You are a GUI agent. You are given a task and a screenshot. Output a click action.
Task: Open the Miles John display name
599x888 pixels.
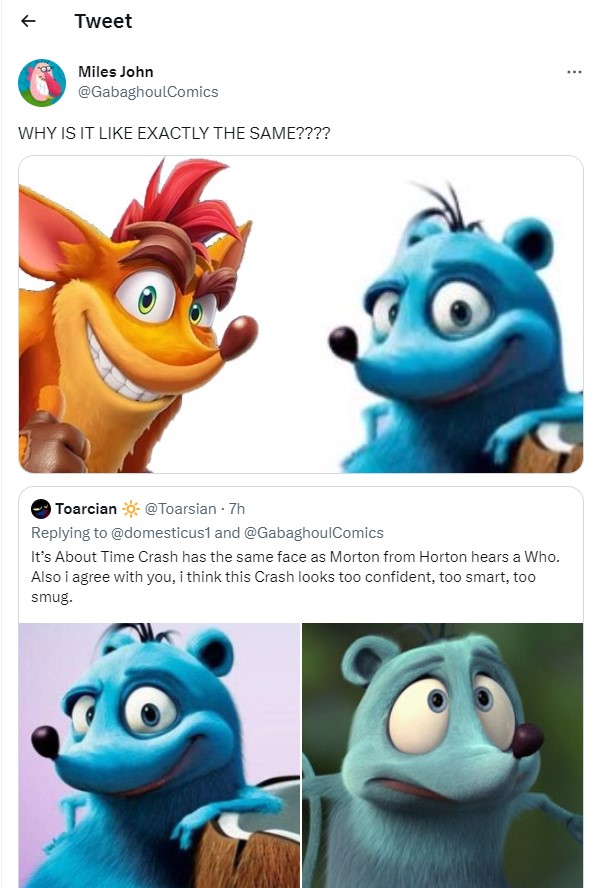point(115,72)
